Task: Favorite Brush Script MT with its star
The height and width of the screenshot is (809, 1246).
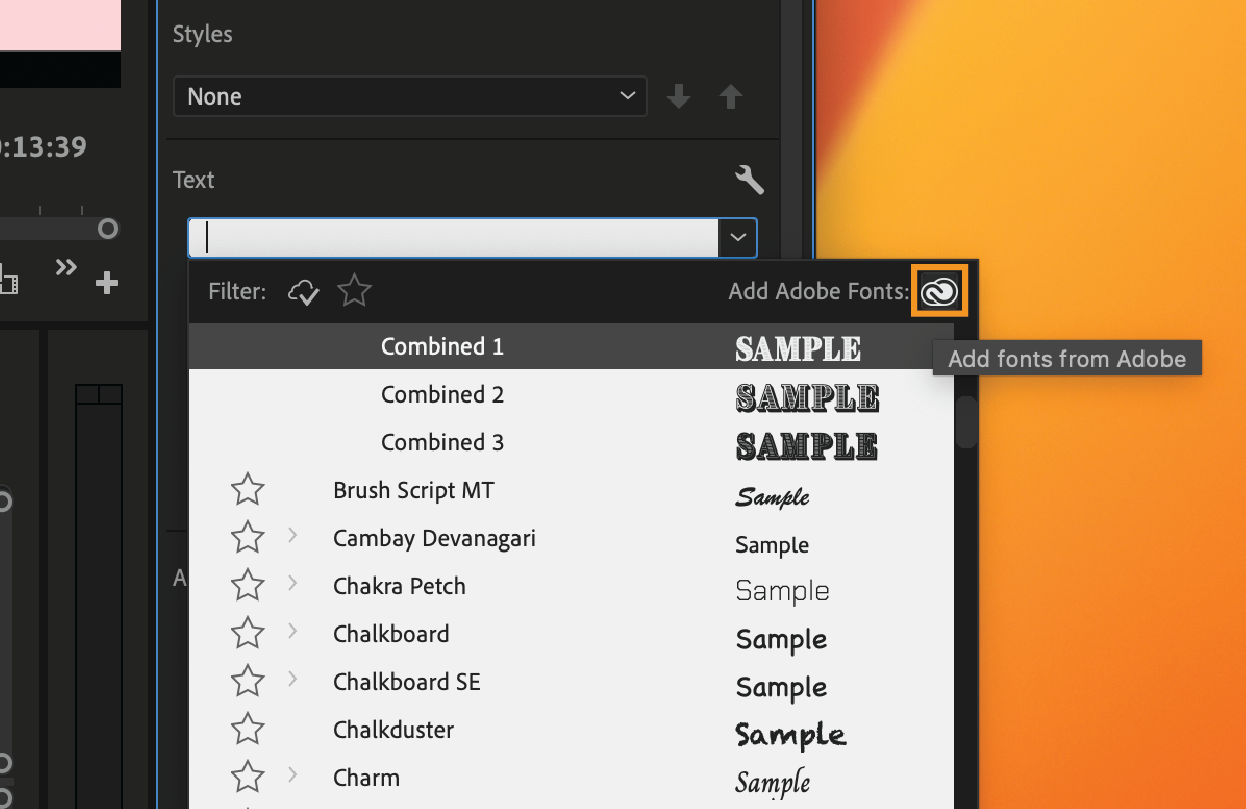Action: pyautogui.click(x=247, y=489)
